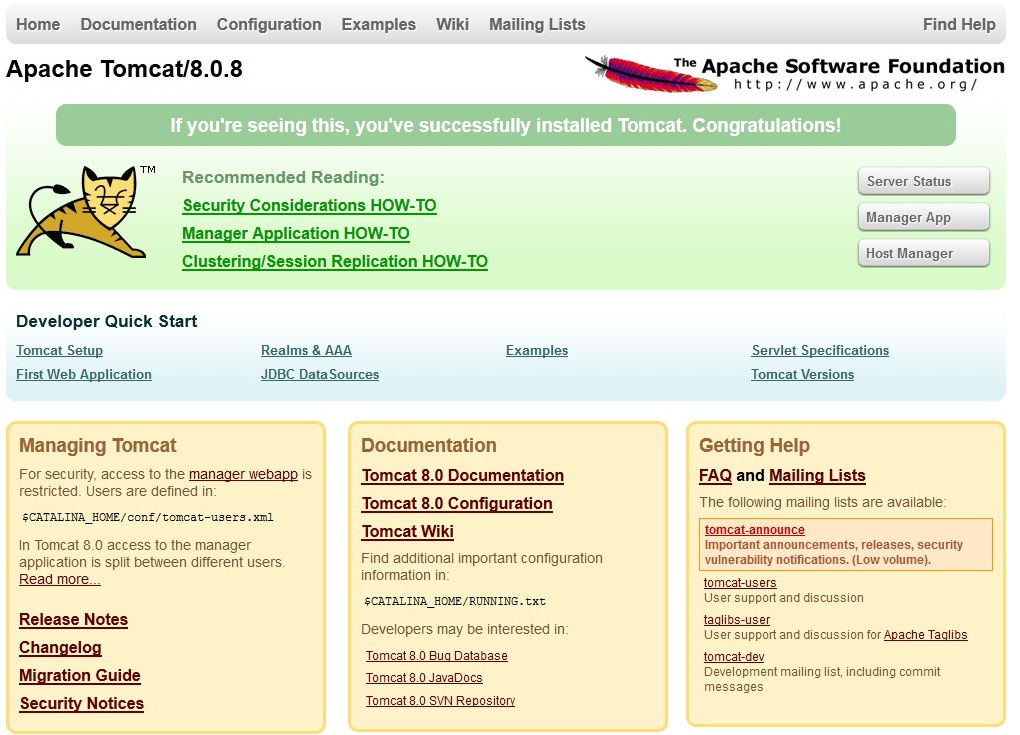Open Clustering/Session Replication HOW-TO link
This screenshot has width=1020, height=735.
(x=335, y=261)
